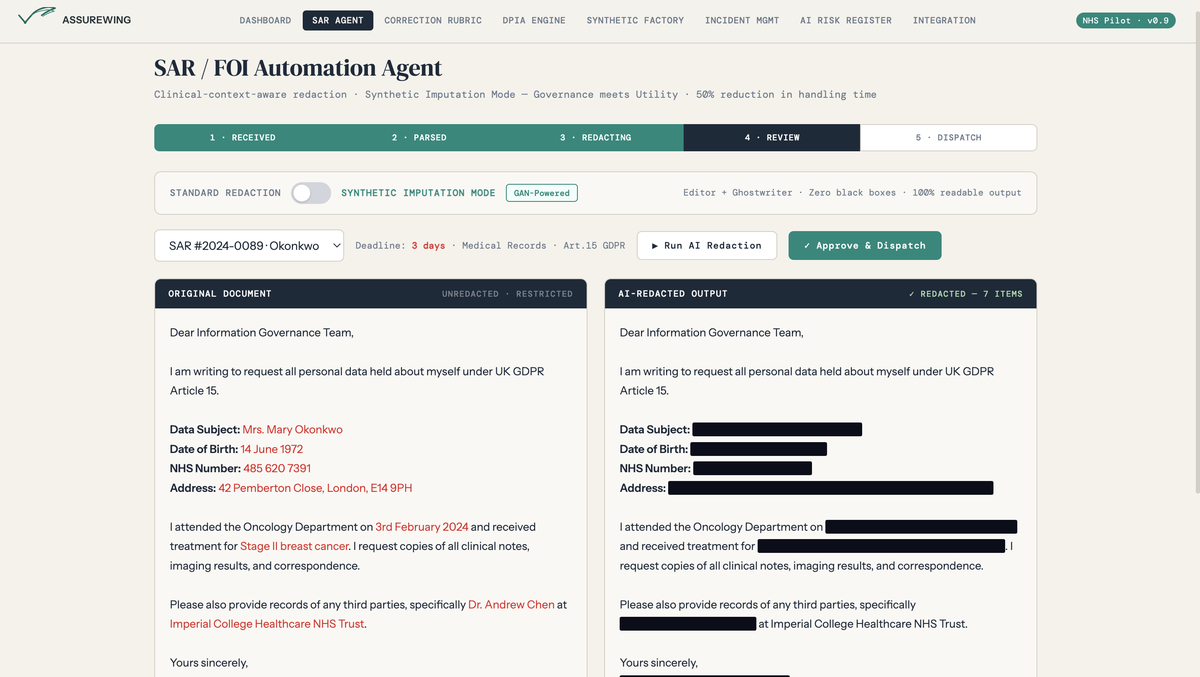Click highlighted name Mrs. Mary Okonkwo
The image size is (1200, 677).
pos(292,430)
